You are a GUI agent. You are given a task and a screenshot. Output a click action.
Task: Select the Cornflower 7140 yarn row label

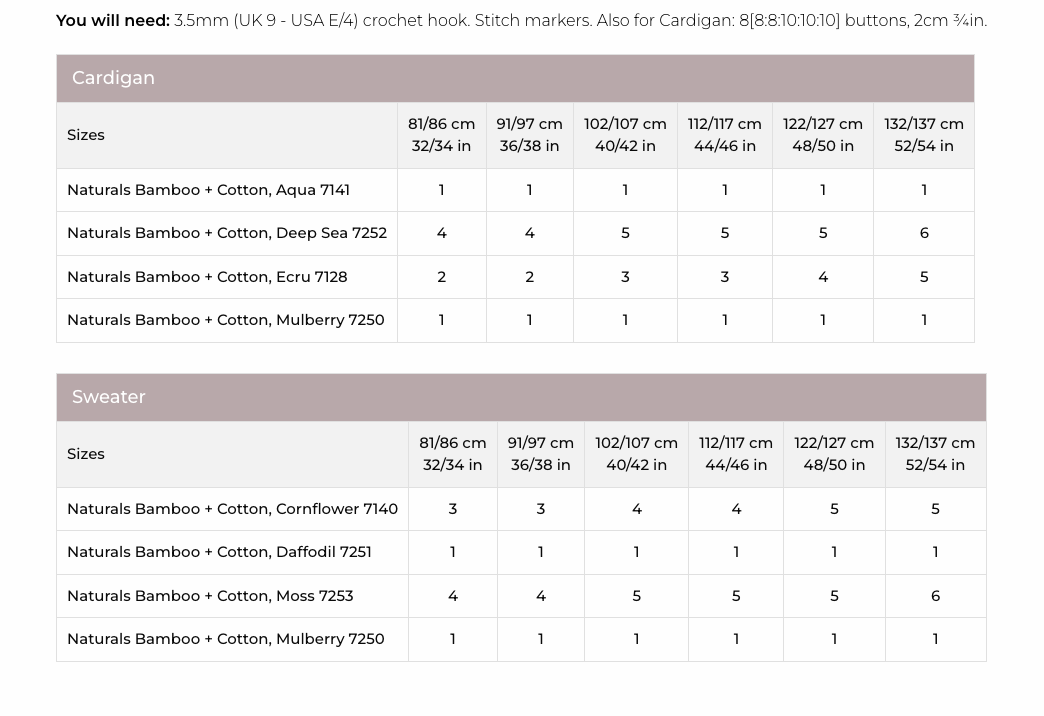[232, 509]
